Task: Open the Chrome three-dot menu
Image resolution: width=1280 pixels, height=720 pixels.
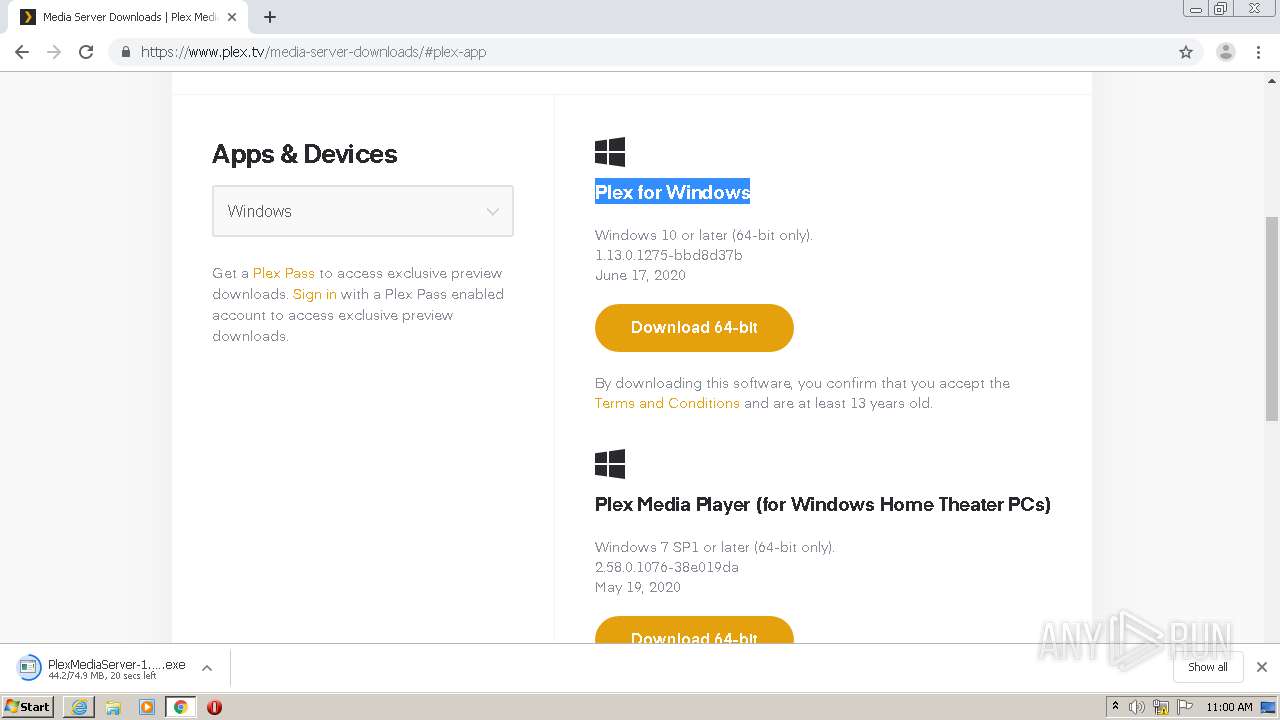Action: tap(1258, 52)
